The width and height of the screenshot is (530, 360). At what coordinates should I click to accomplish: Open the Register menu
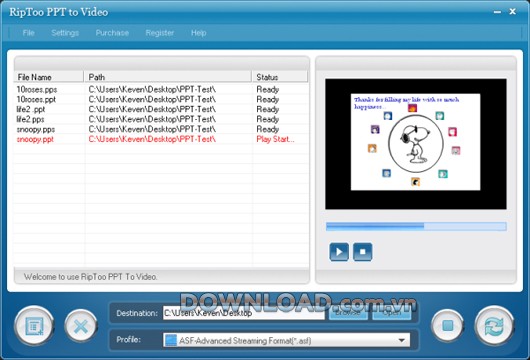tap(160, 33)
